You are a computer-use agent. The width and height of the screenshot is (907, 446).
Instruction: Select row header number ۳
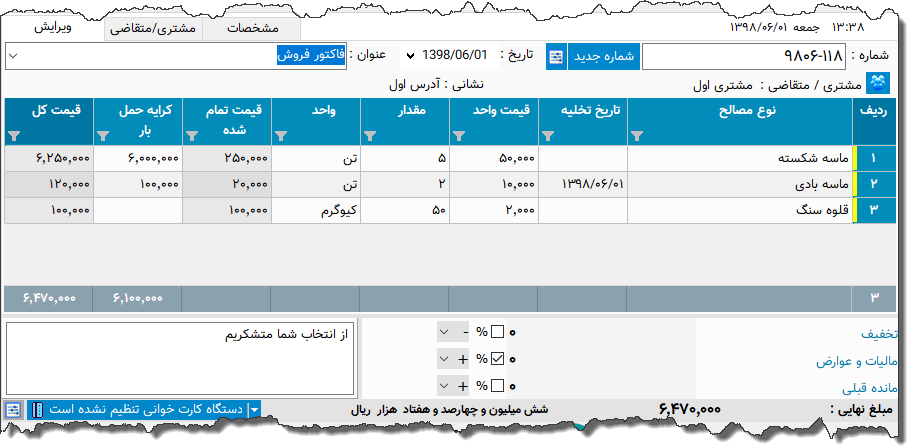(x=874, y=211)
